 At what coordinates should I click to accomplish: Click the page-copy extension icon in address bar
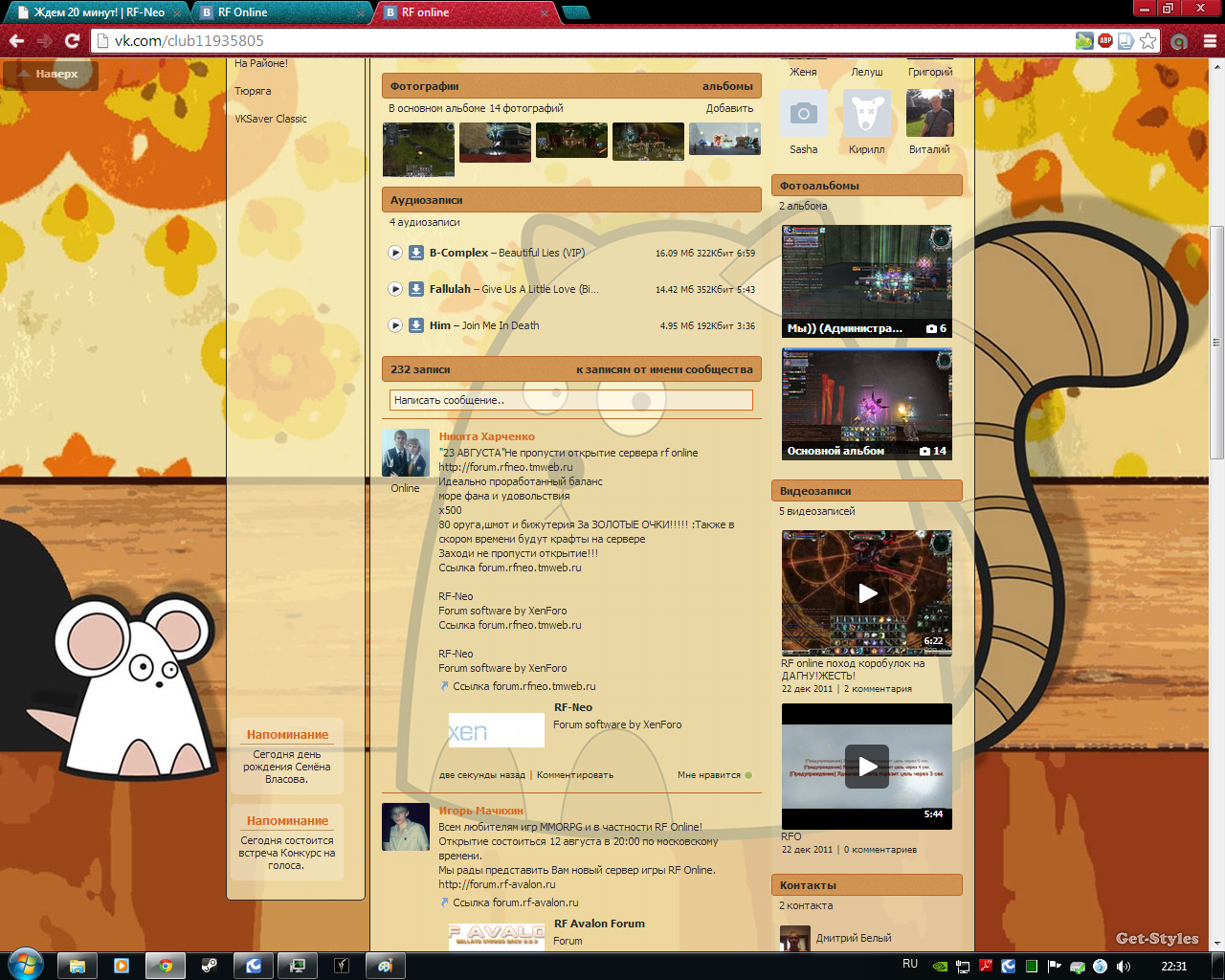[x=1126, y=40]
